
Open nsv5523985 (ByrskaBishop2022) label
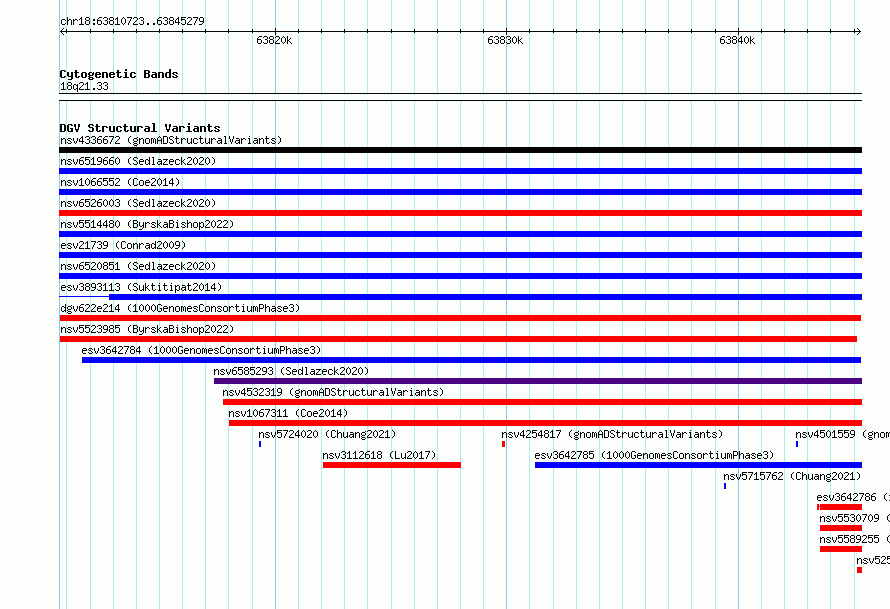coord(147,329)
